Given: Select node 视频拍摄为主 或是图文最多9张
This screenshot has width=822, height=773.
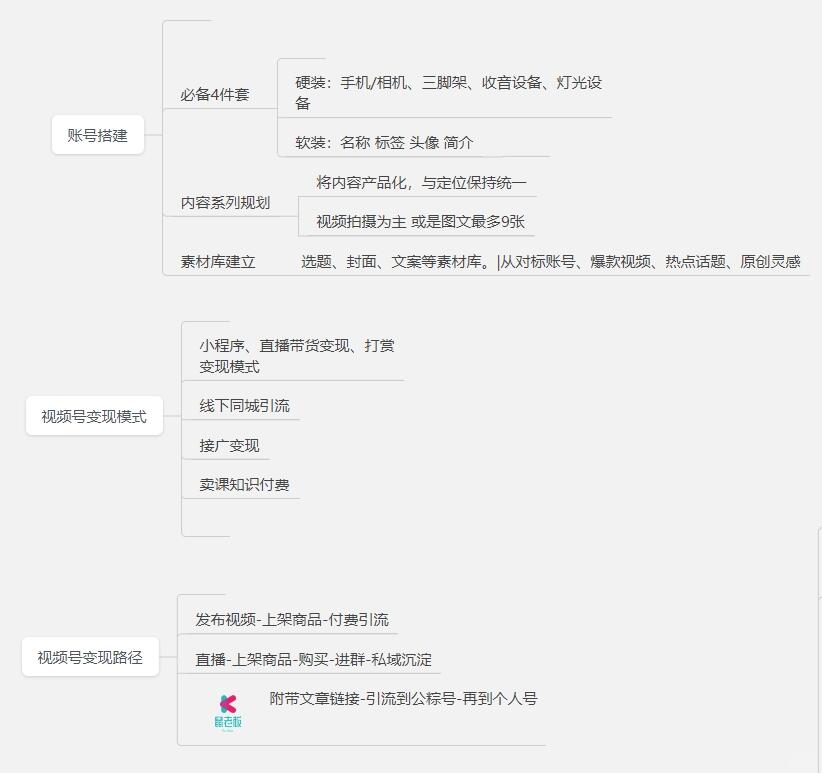Looking at the screenshot, I should 420,221.
